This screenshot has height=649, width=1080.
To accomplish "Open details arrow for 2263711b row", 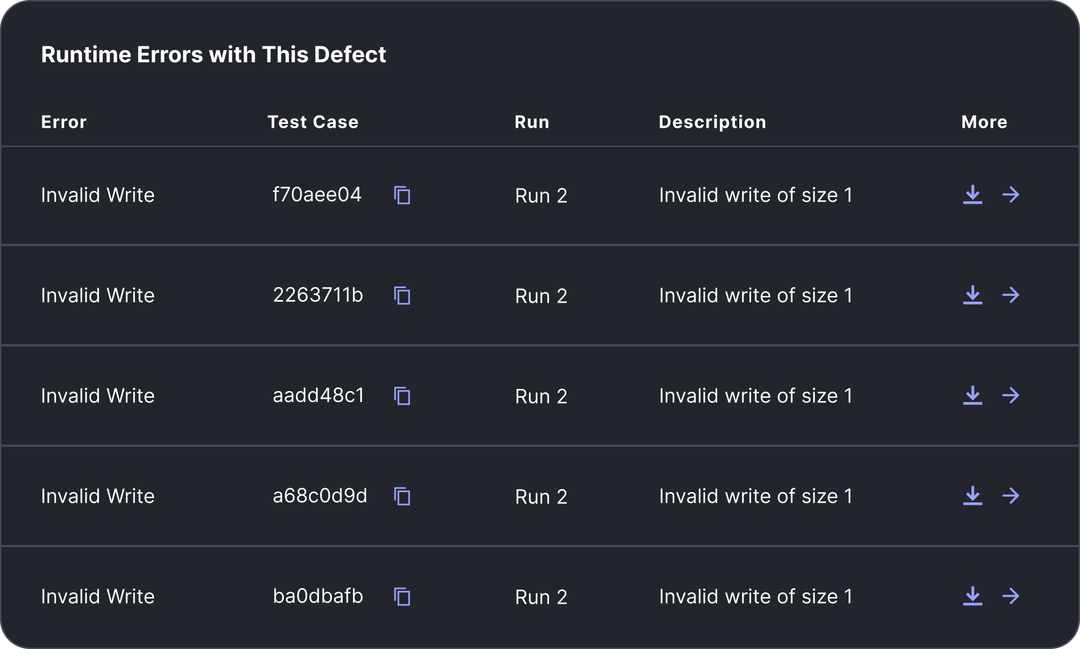I will coord(1010,295).
